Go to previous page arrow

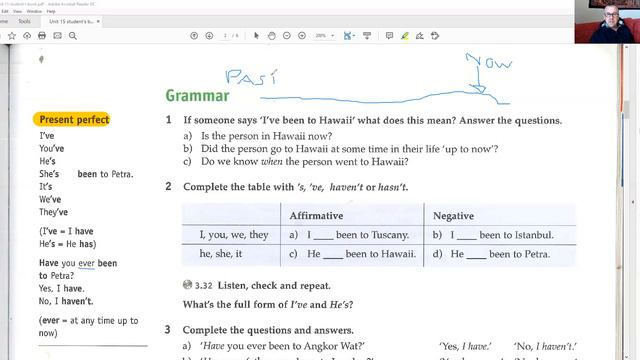pyautogui.click(x=194, y=36)
